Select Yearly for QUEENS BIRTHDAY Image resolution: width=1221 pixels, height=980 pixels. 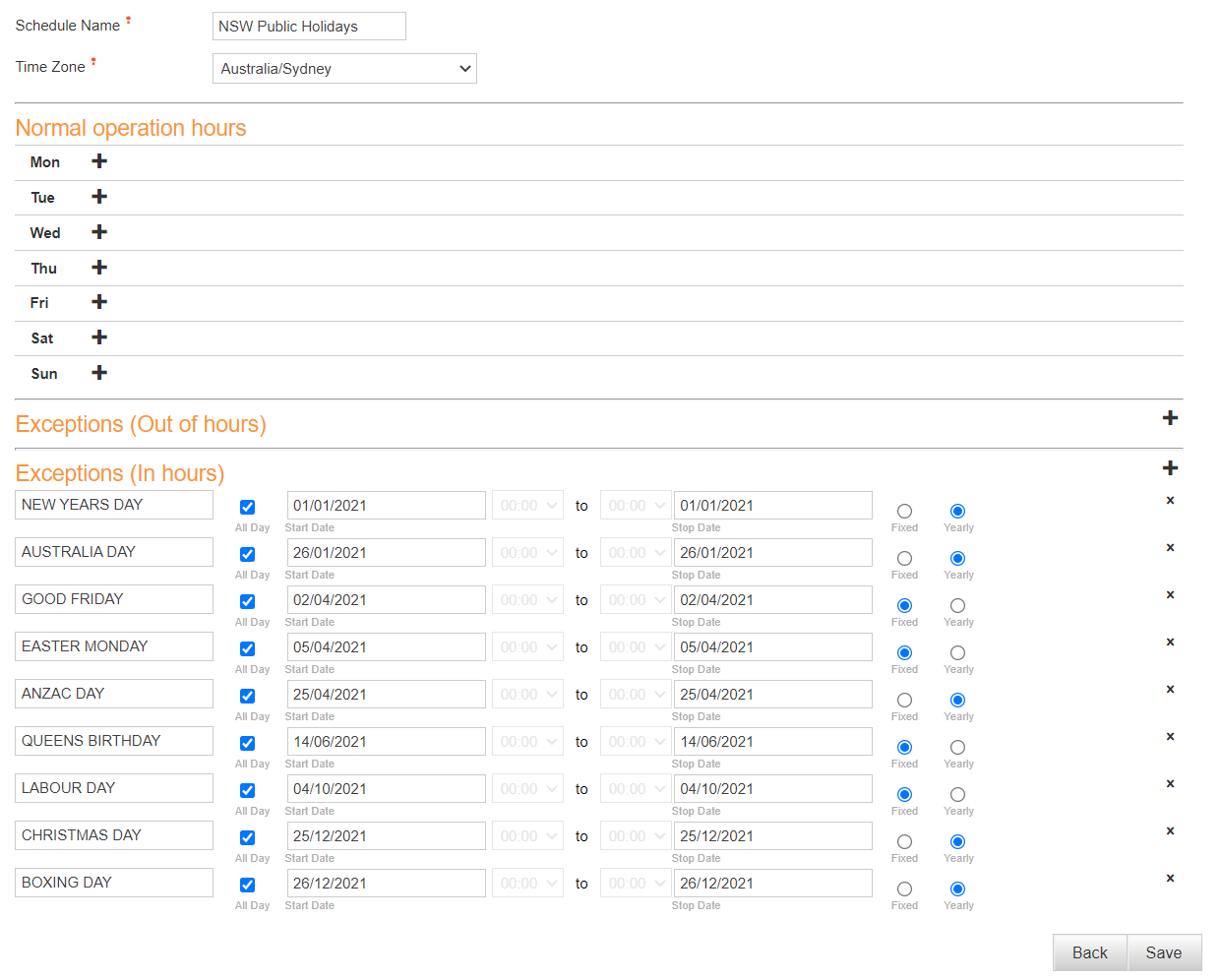click(957, 748)
